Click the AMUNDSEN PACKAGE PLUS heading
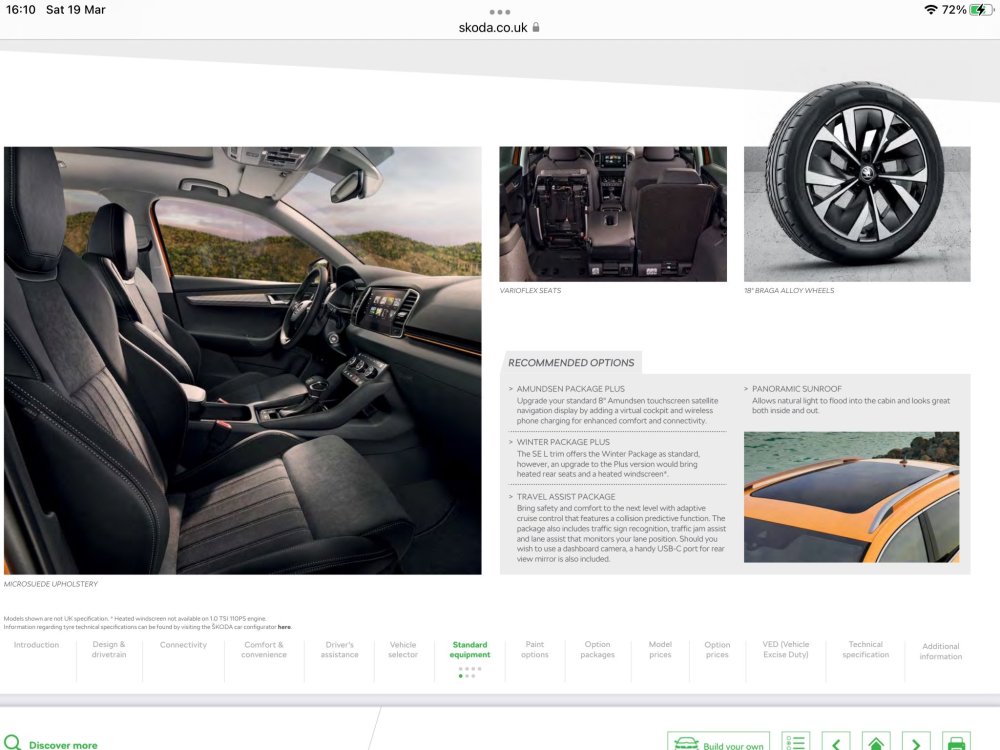The width and height of the screenshot is (1000, 750). coord(570,388)
